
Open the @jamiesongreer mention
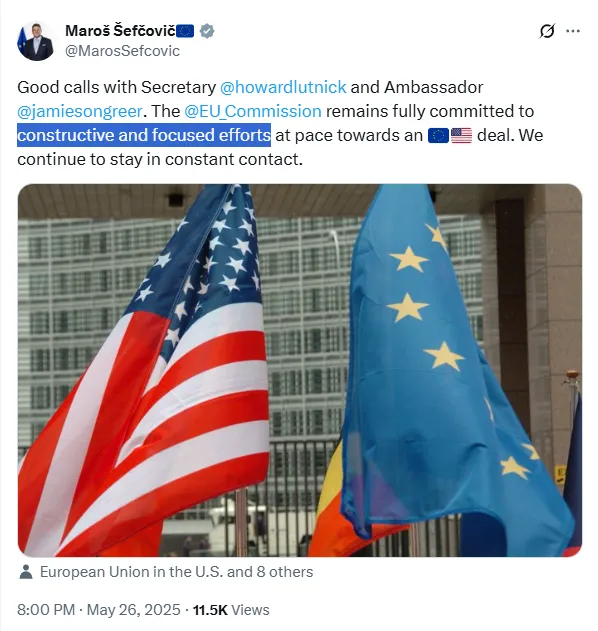coord(80,111)
